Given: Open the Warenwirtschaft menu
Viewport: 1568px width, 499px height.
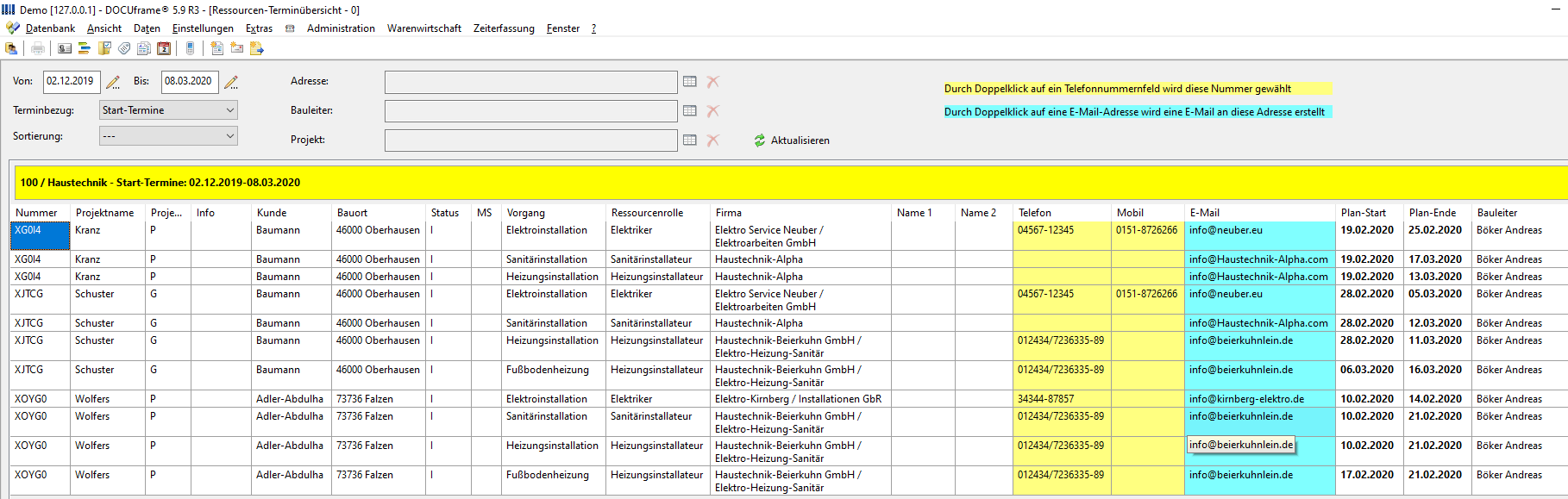Looking at the screenshot, I should pyautogui.click(x=424, y=28).
